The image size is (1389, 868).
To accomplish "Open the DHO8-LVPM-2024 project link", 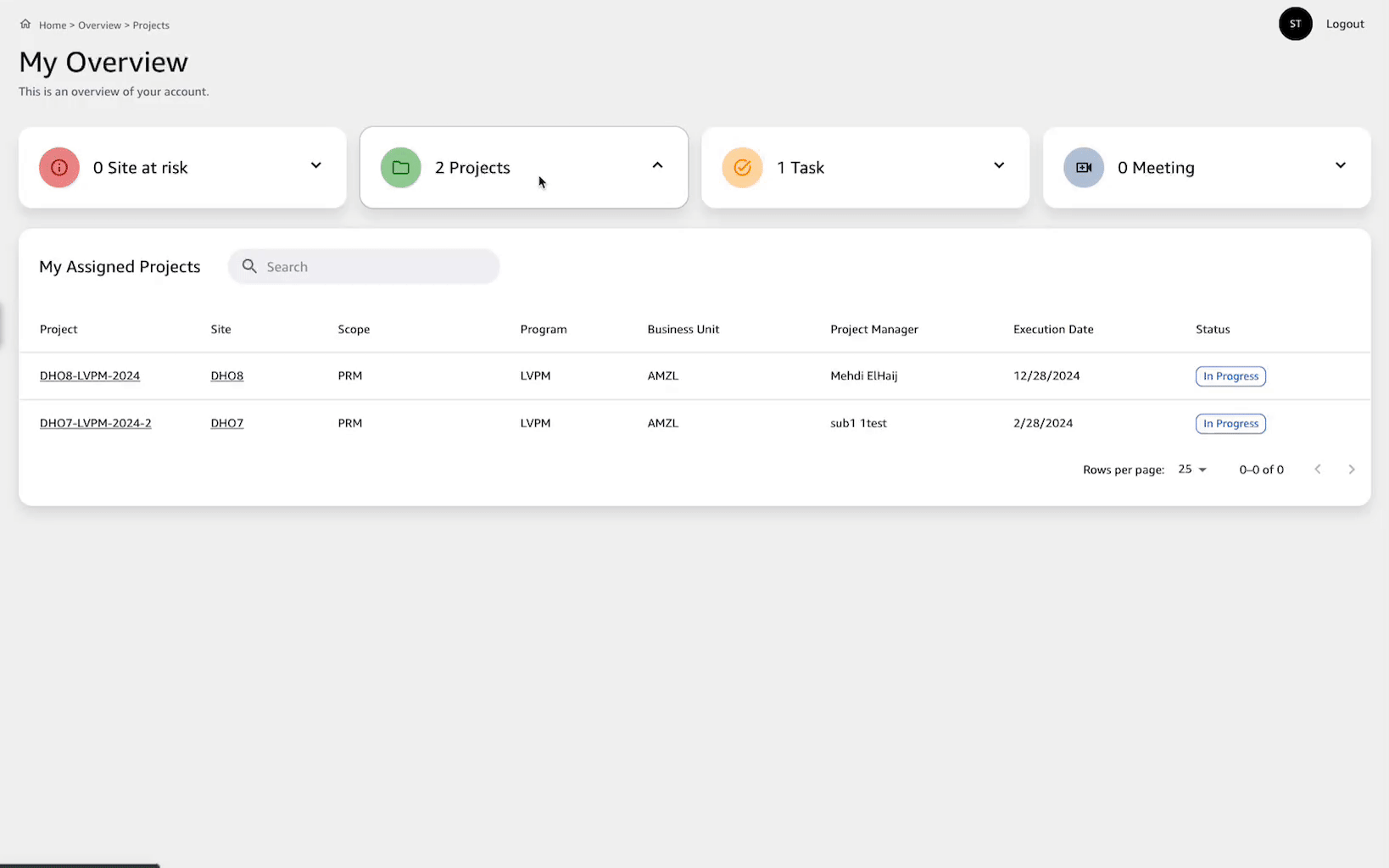I will click(x=90, y=376).
